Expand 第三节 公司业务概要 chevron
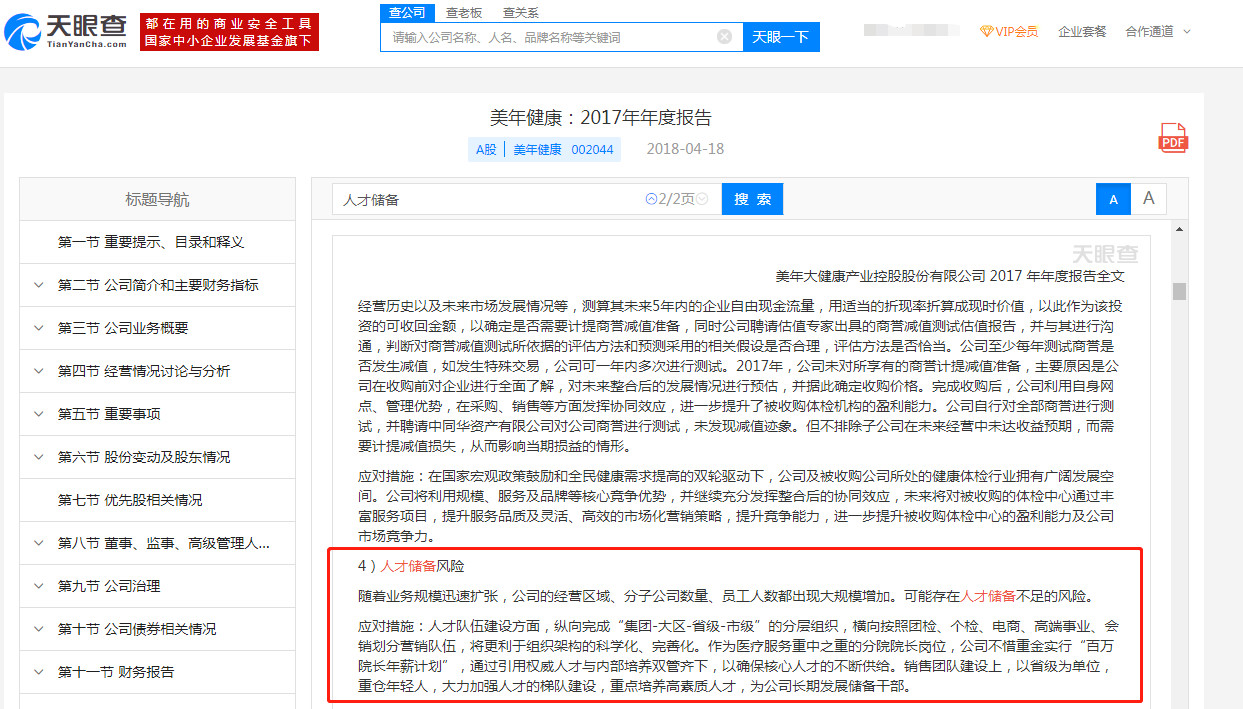The width and height of the screenshot is (1243, 709). click(39, 328)
